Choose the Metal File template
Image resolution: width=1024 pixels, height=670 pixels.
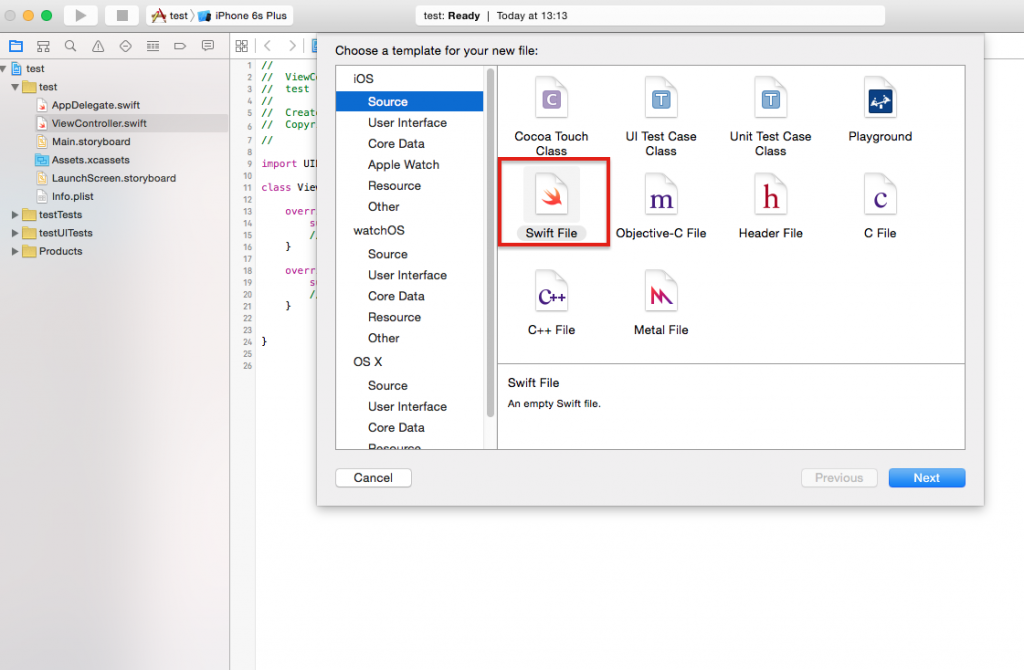click(x=661, y=294)
